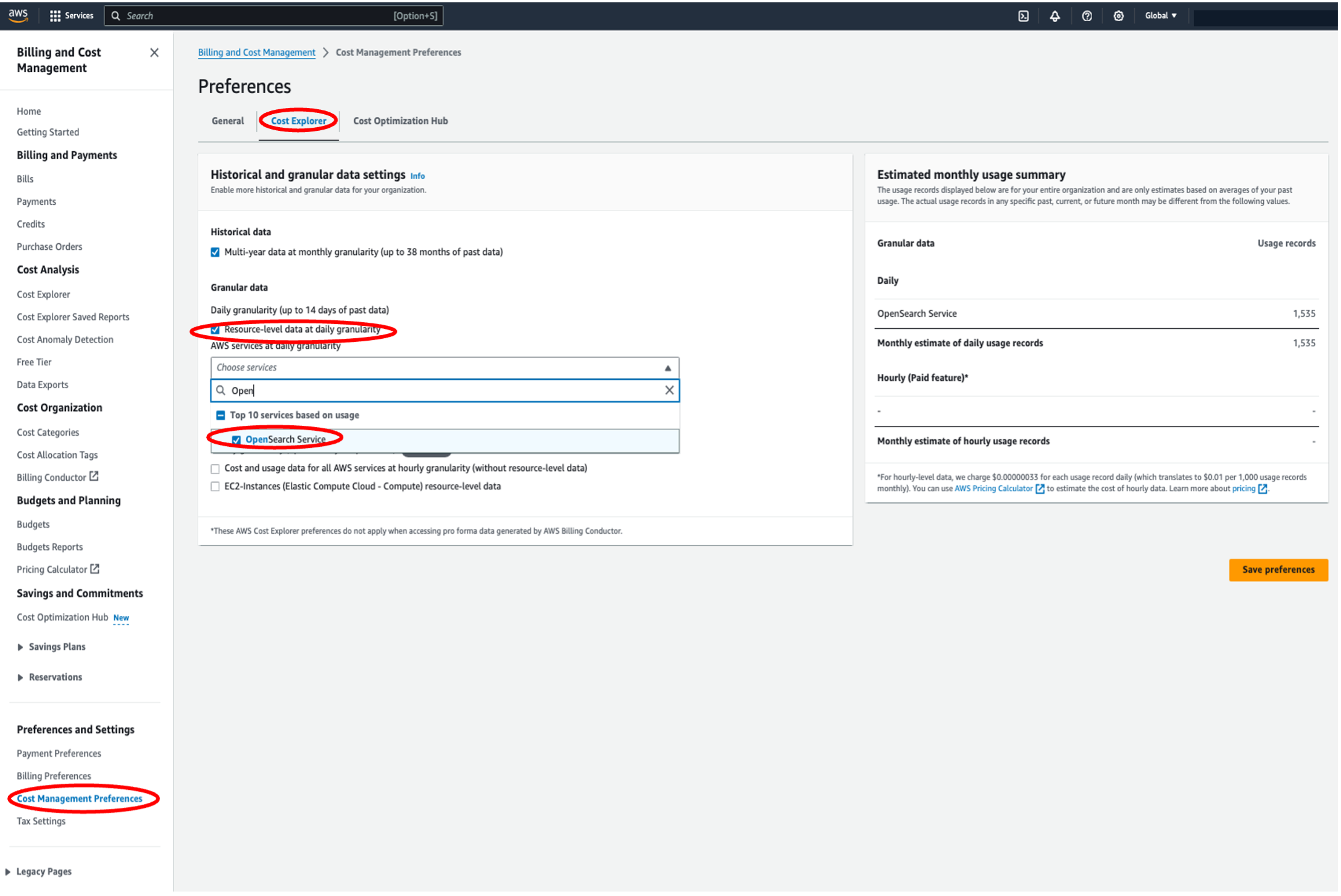Uncheck the OpenSearch Service checkbox
This screenshot has width=1341, height=896.
(236, 440)
